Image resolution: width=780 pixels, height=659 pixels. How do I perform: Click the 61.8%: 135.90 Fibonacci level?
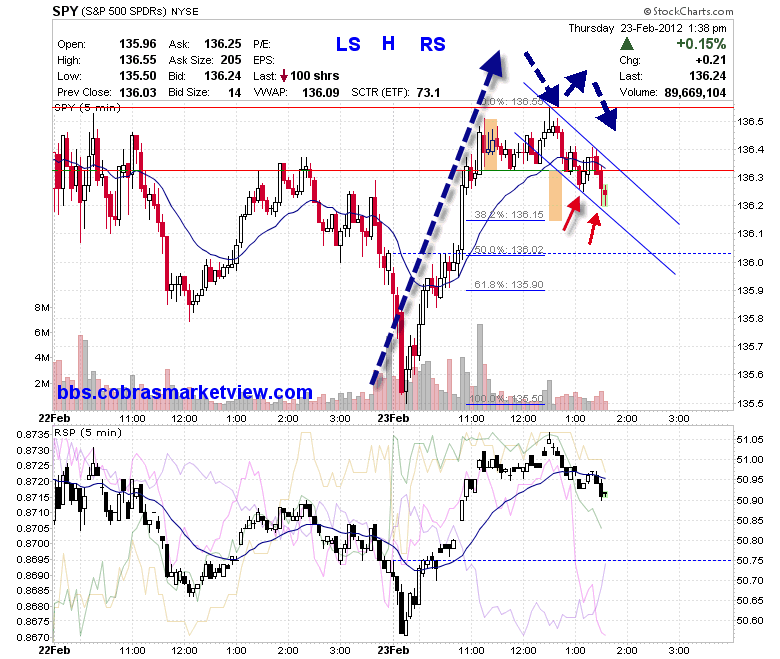coord(508,284)
